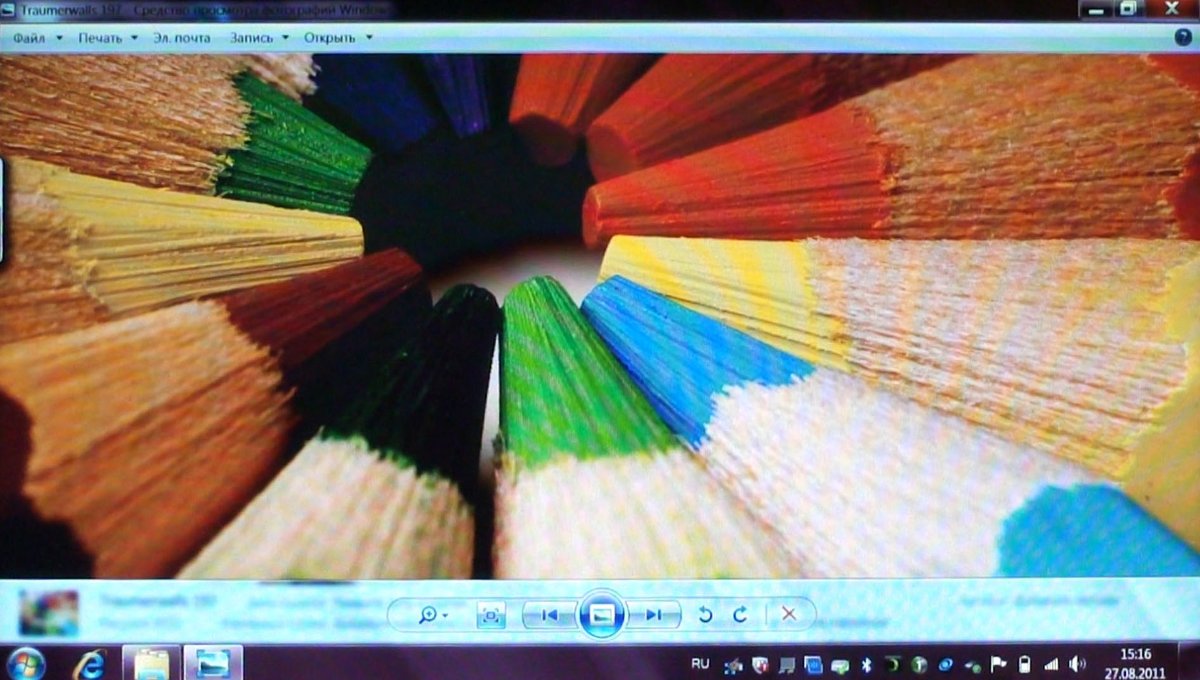Switch the RU language indicator
This screenshot has width=1200, height=680.
700,664
